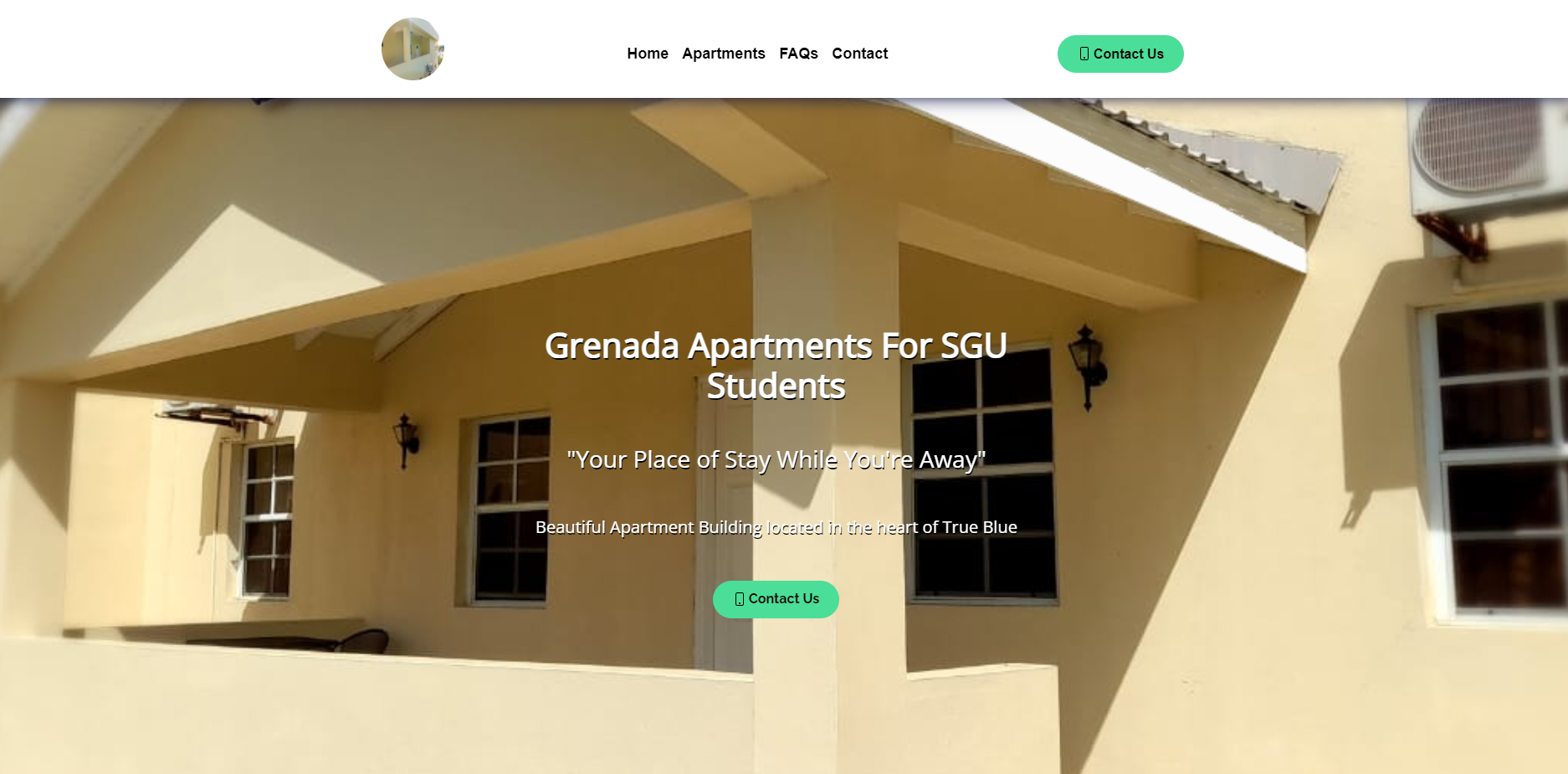Click the green Contact Us button in the header
The image size is (1568, 774).
[1120, 54]
